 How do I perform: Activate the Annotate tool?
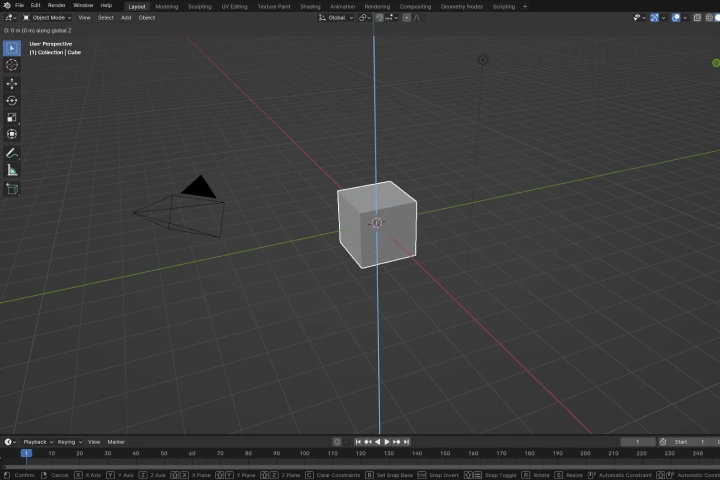coord(12,153)
